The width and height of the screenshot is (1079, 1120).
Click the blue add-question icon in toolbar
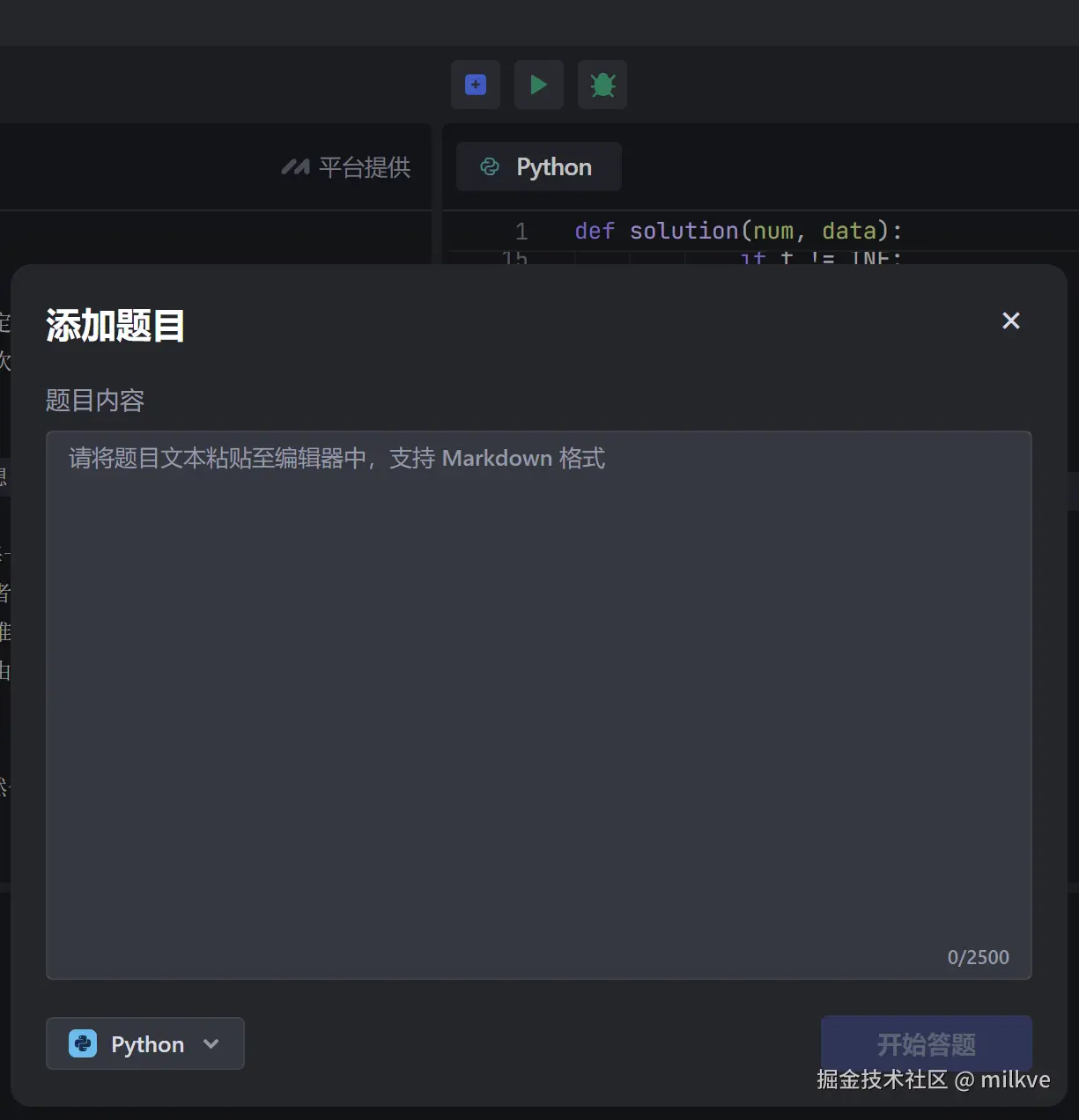click(476, 85)
